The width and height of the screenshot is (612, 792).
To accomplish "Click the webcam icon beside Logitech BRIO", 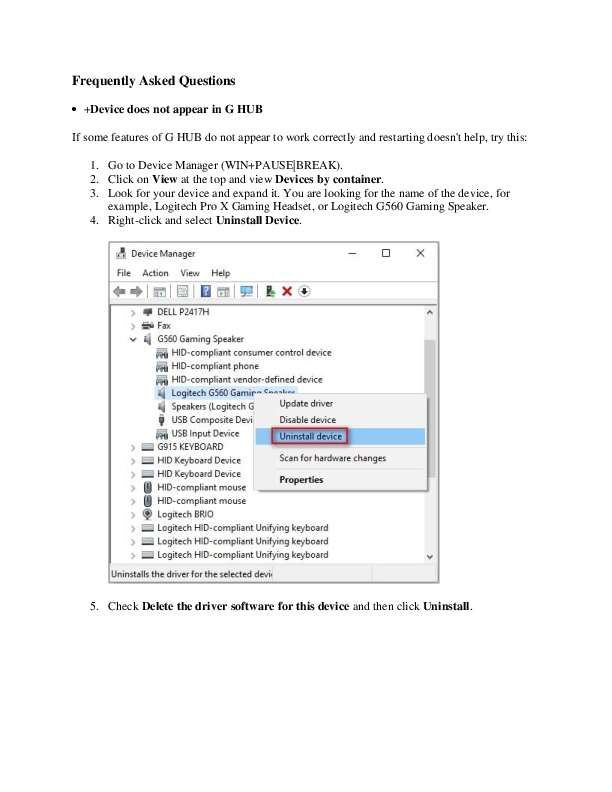I will coord(147,514).
